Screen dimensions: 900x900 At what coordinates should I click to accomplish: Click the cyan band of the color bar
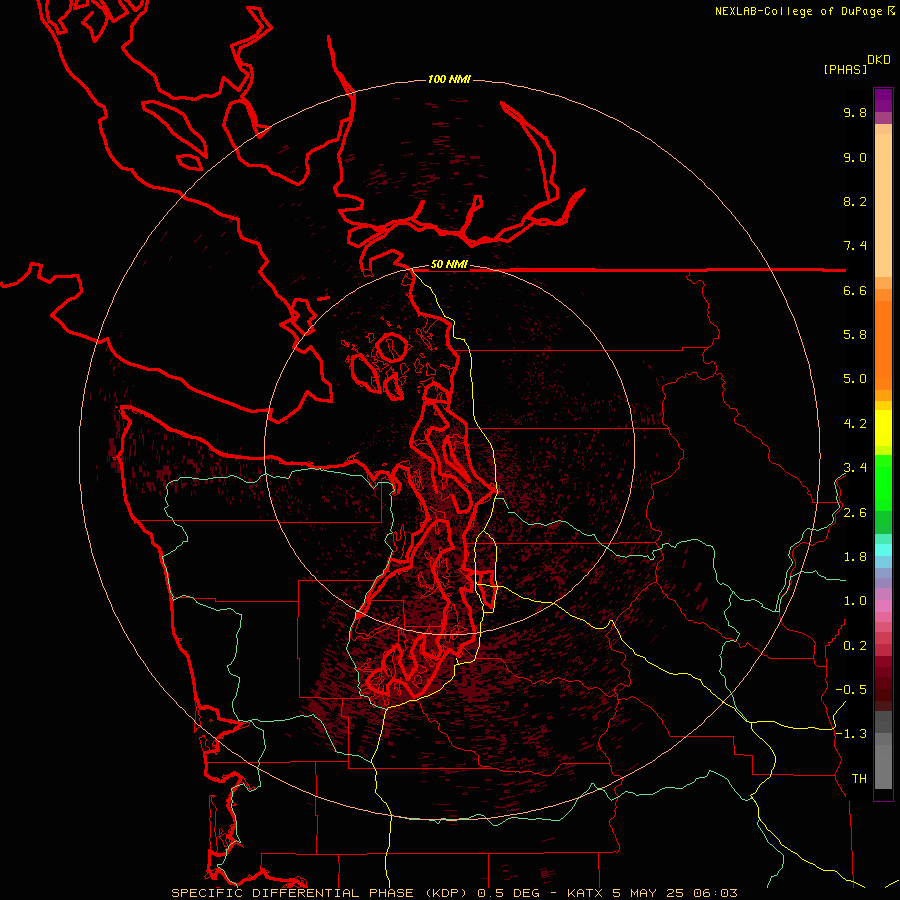(x=883, y=549)
